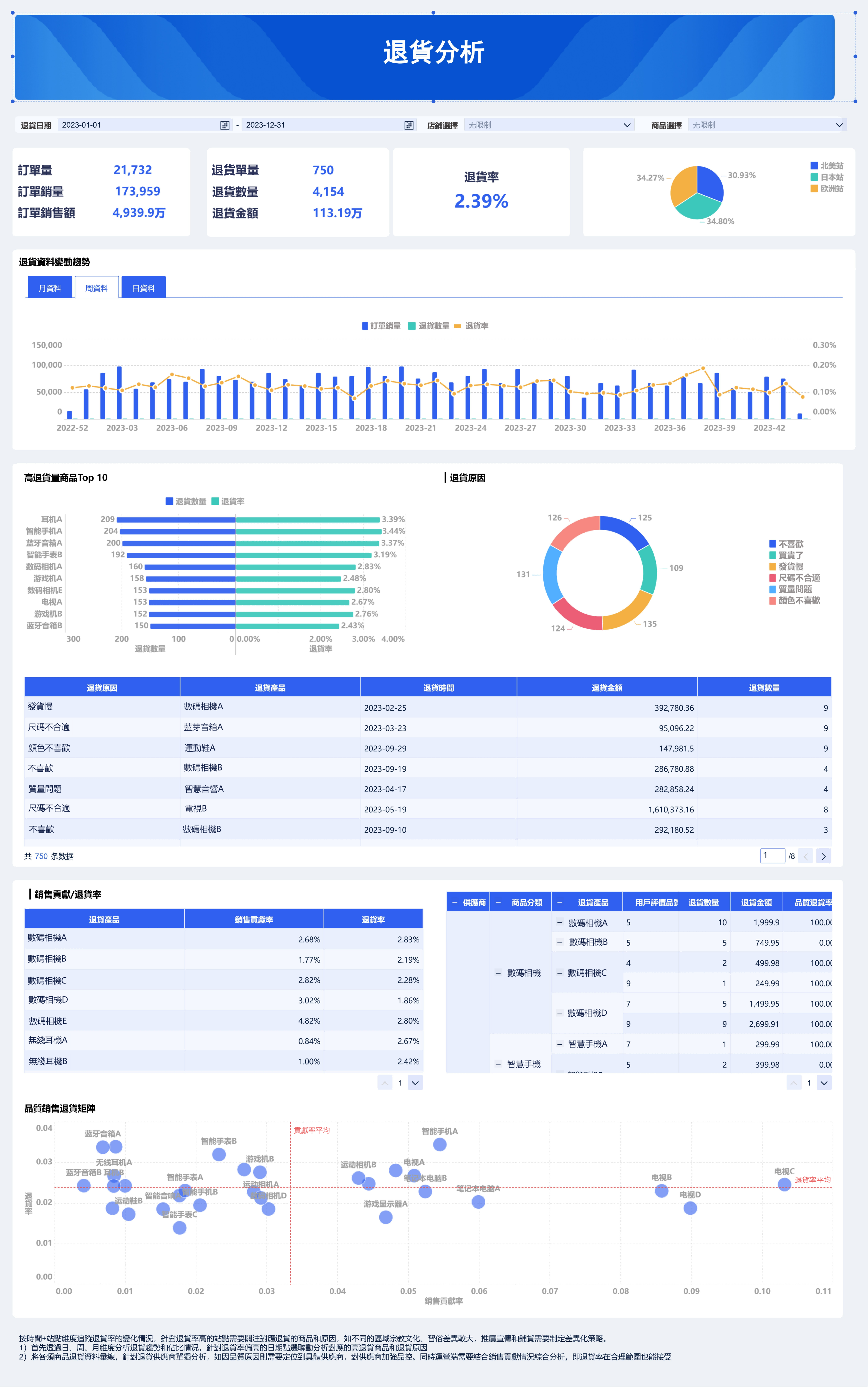
Task: Switch to the 月資料 tab
Action: pos(50,288)
